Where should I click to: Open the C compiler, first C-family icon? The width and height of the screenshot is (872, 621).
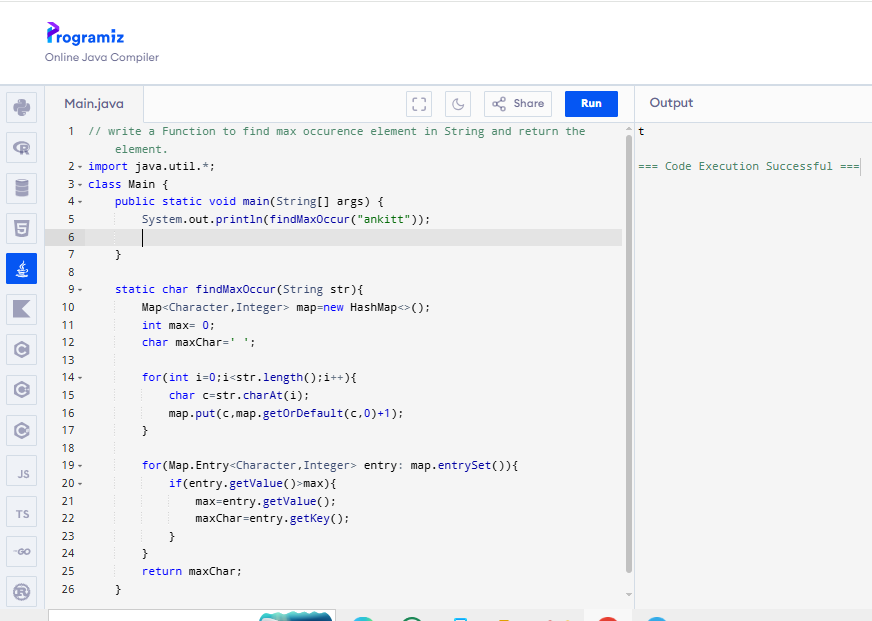(22, 350)
